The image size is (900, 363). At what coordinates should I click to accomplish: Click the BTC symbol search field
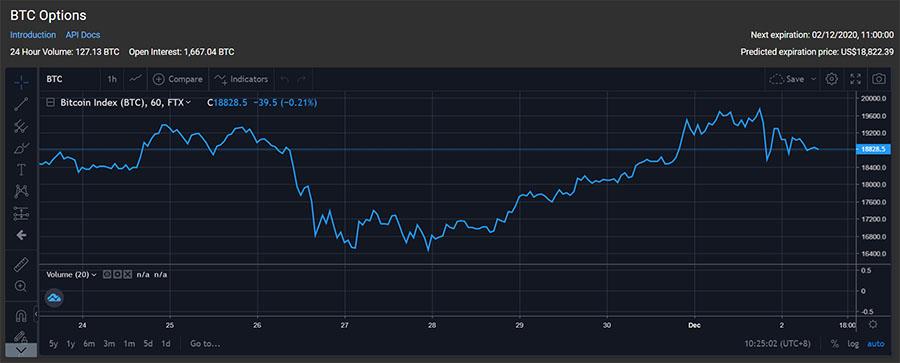69,79
